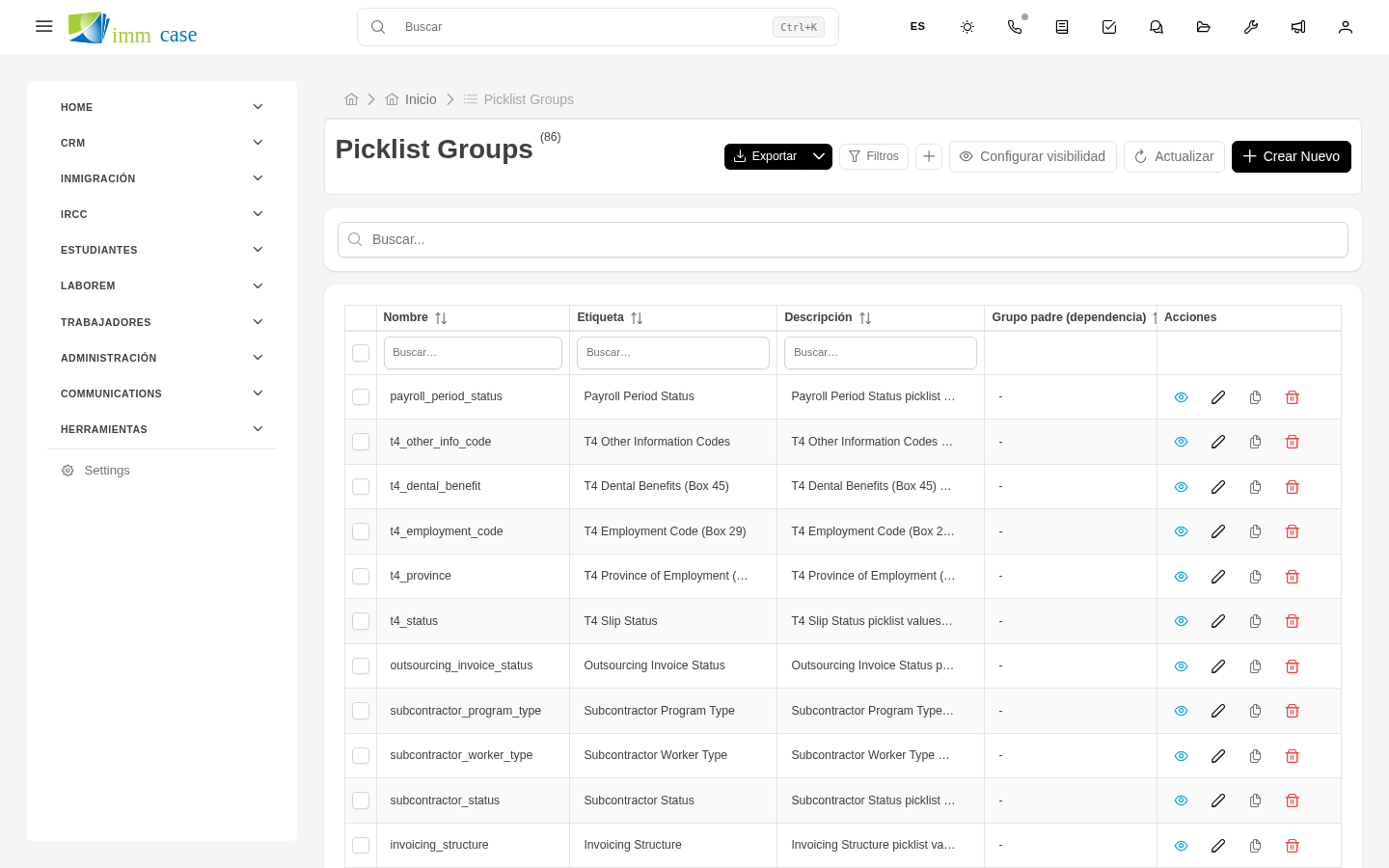Click Picklist Groups breadcrumb item
The image size is (1389, 868).
point(519,99)
